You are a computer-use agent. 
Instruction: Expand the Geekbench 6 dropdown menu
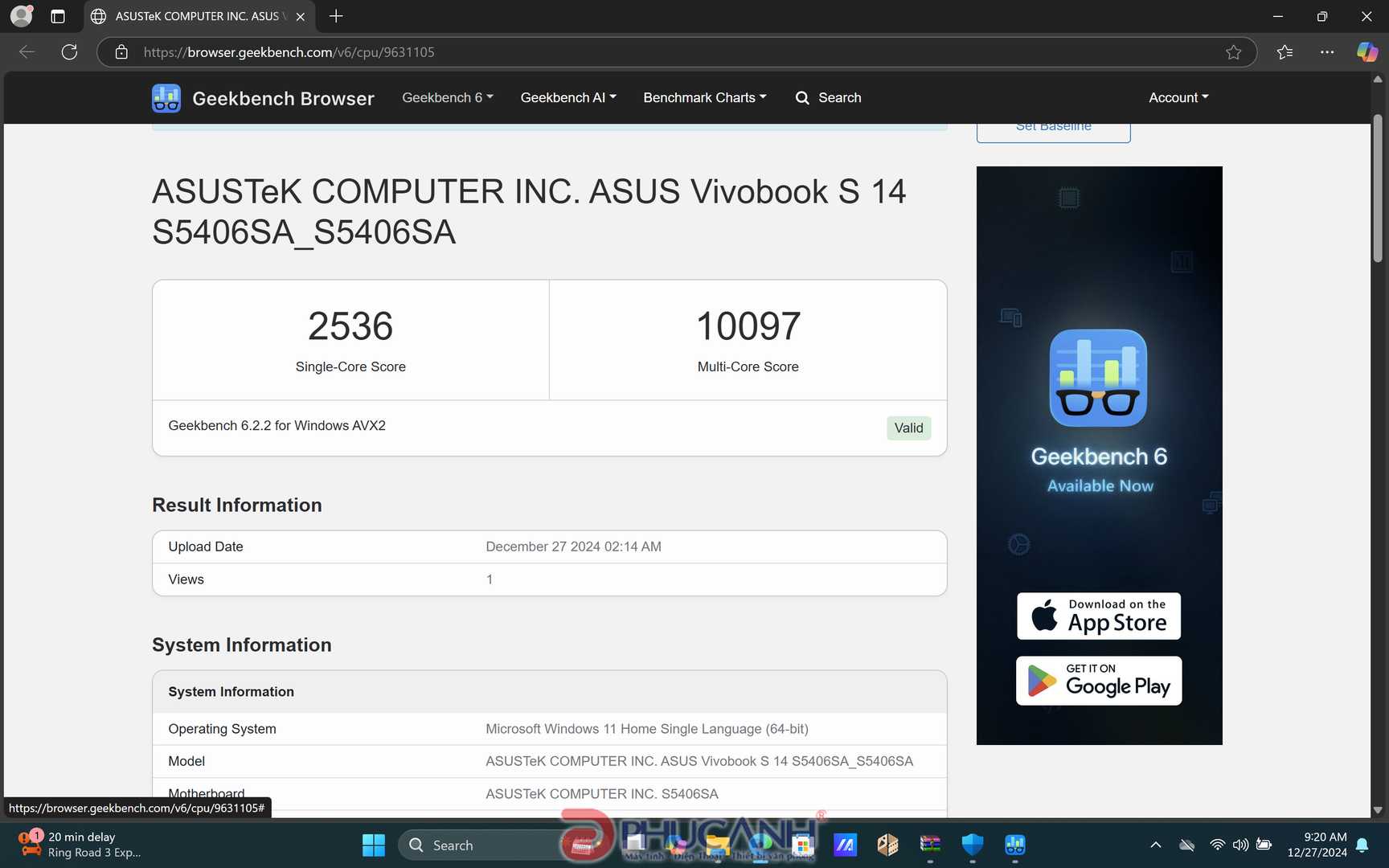pos(448,98)
